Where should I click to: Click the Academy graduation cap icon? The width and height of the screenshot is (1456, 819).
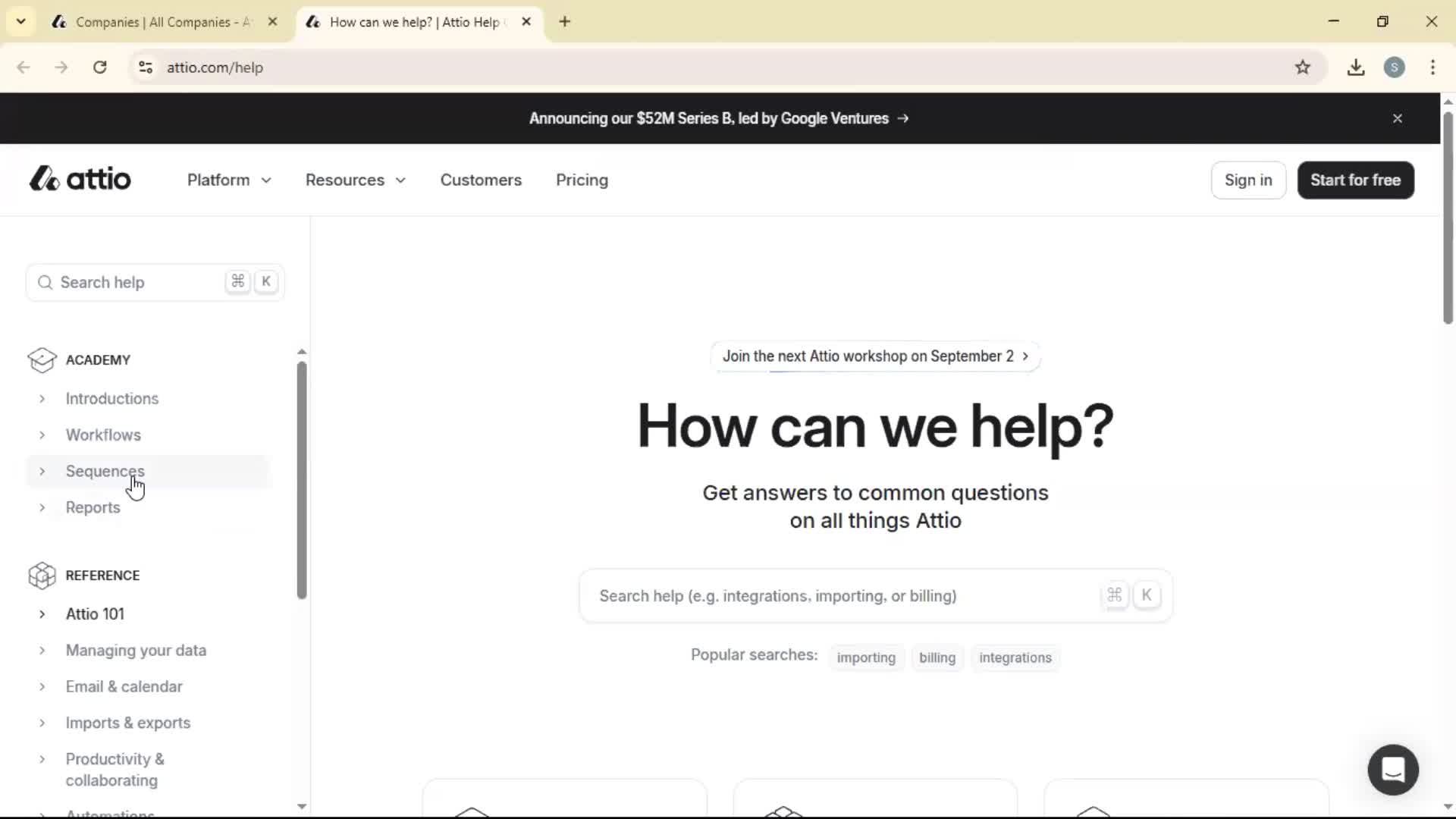point(42,360)
